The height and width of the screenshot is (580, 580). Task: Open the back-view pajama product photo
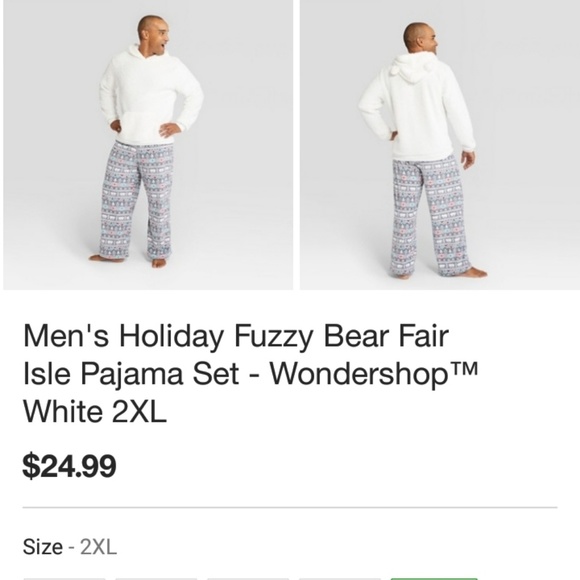point(440,145)
